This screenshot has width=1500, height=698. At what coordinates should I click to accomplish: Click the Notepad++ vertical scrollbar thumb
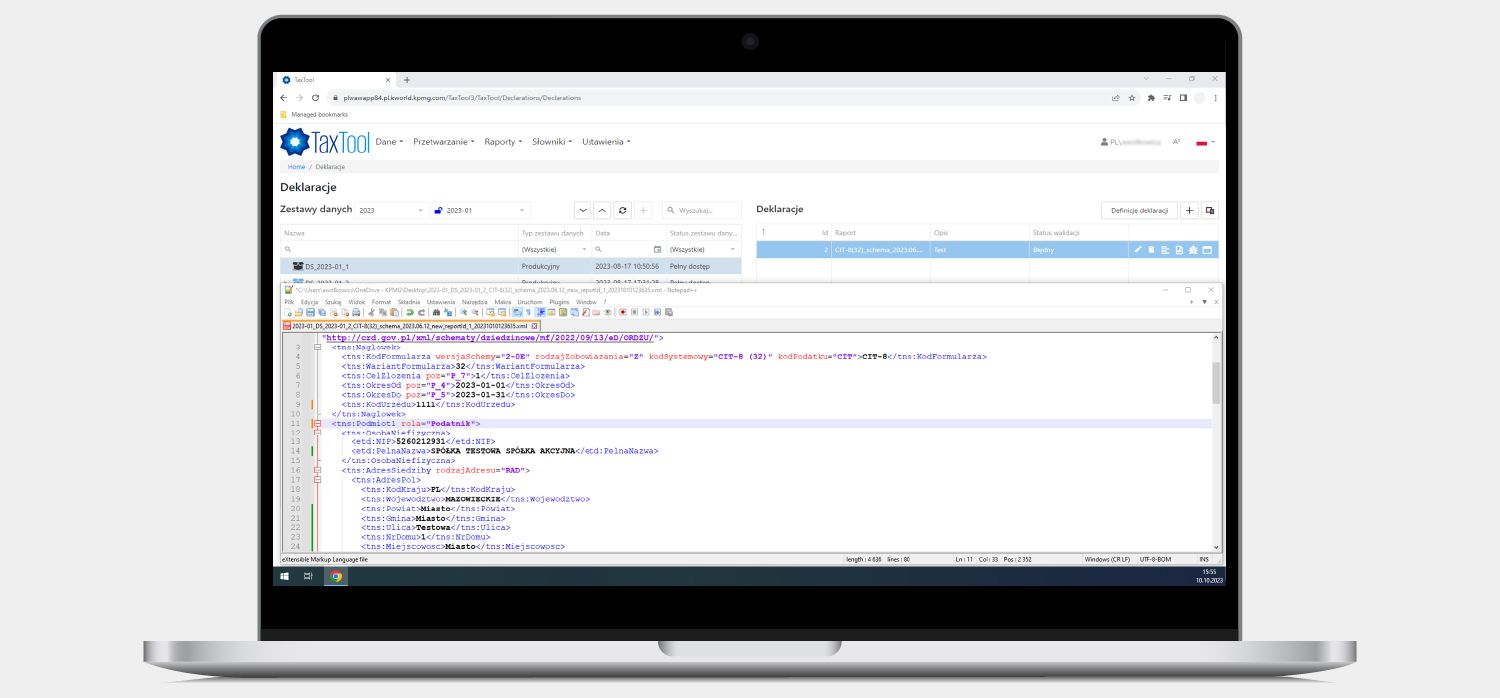(1216, 382)
